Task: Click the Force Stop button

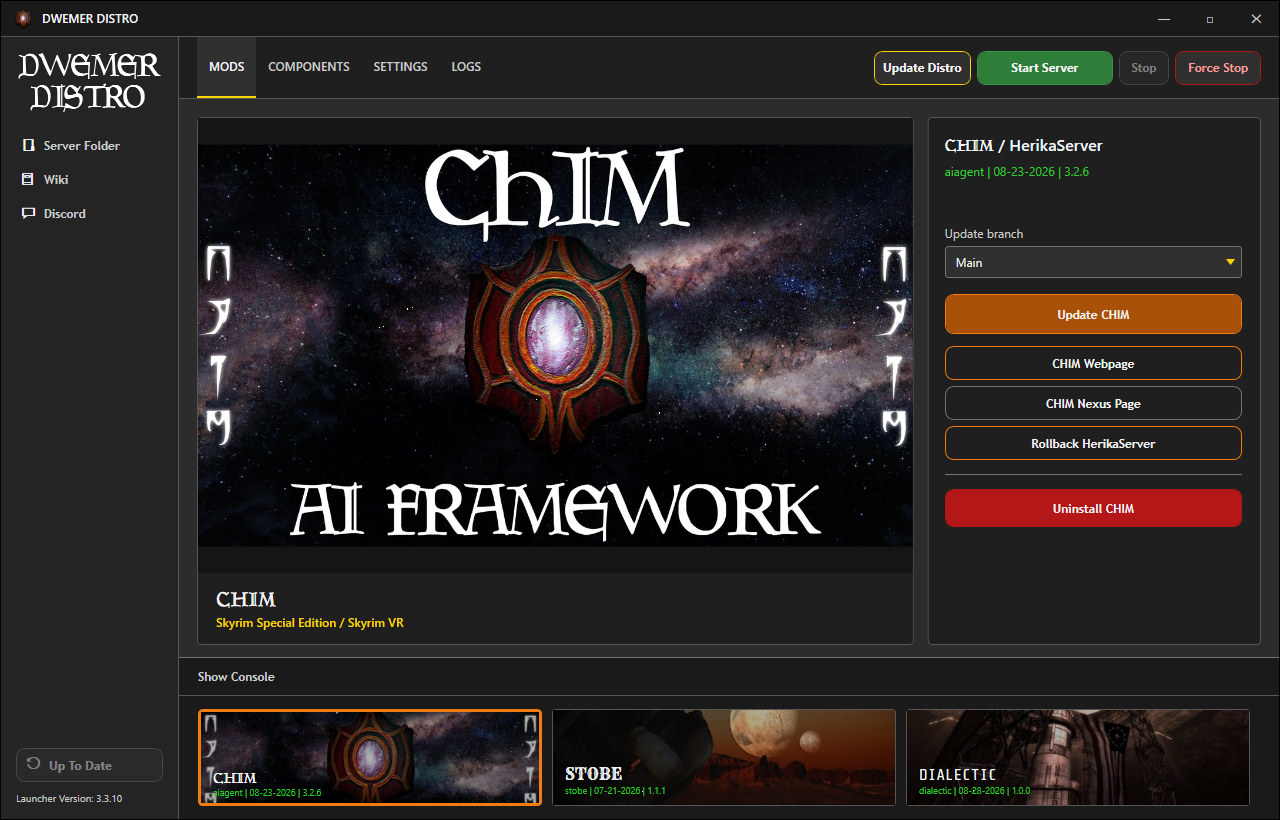Action: pyautogui.click(x=1217, y=68)
